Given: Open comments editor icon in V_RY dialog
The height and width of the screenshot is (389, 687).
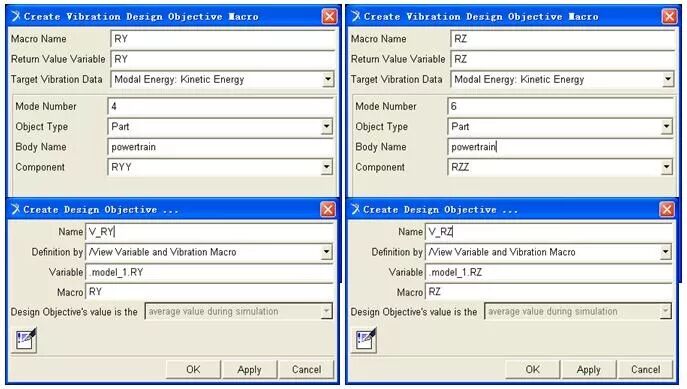Looking at the screenshot, I should pos(25,340).
